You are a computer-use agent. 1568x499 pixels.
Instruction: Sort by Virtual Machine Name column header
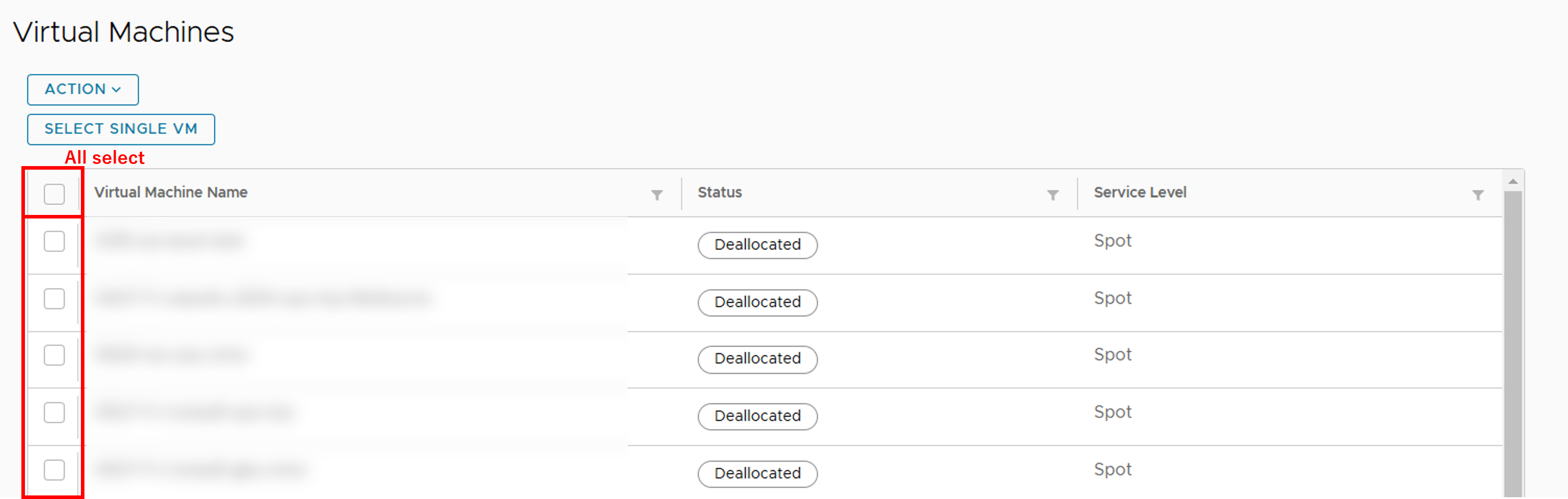point(170,192)
